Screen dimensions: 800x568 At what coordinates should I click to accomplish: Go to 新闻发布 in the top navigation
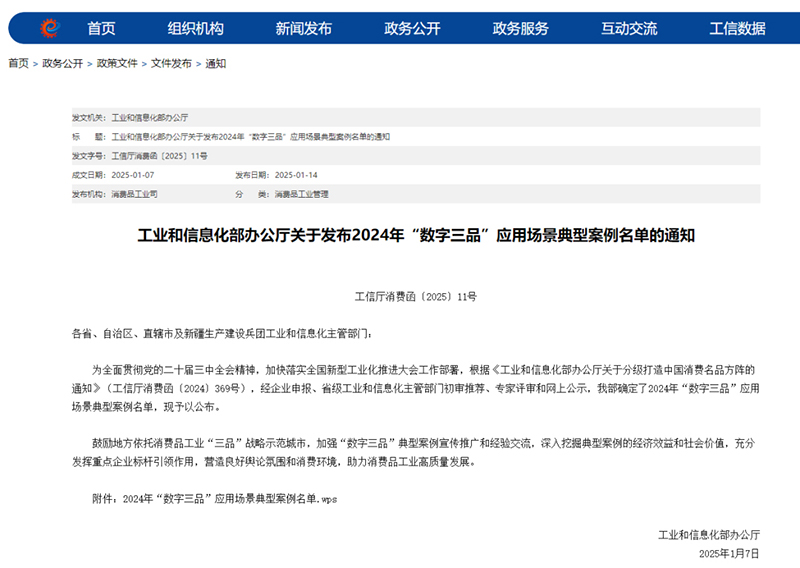pos(304,29)
